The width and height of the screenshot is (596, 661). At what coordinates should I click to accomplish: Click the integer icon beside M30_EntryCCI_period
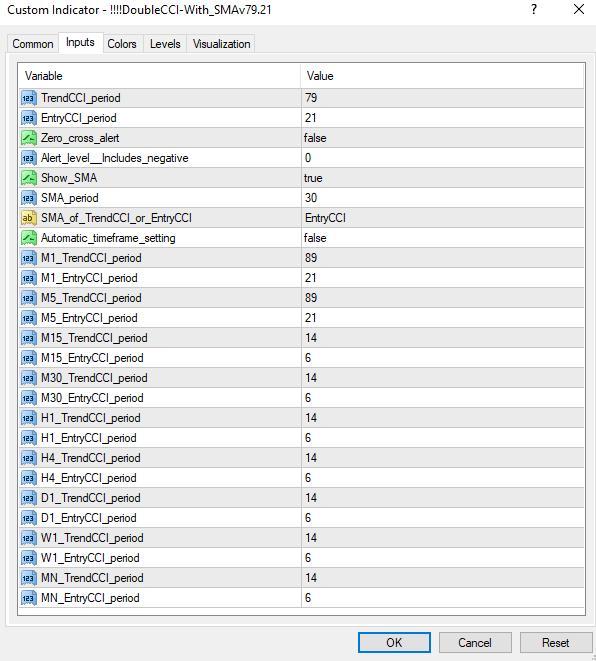[29, 398]
